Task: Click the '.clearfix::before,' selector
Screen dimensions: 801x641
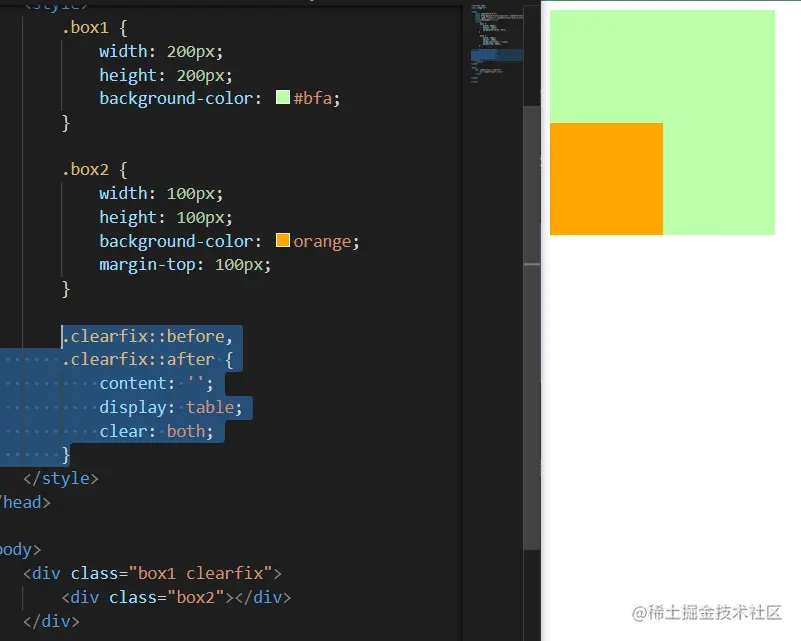Action: (x=147, y=336)
